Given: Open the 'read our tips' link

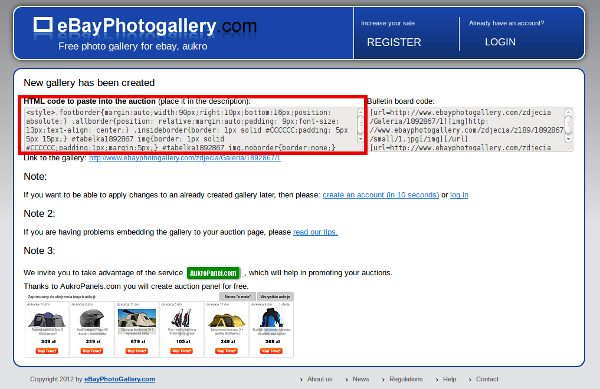Looking at the screenshot, I should [315, 232].
